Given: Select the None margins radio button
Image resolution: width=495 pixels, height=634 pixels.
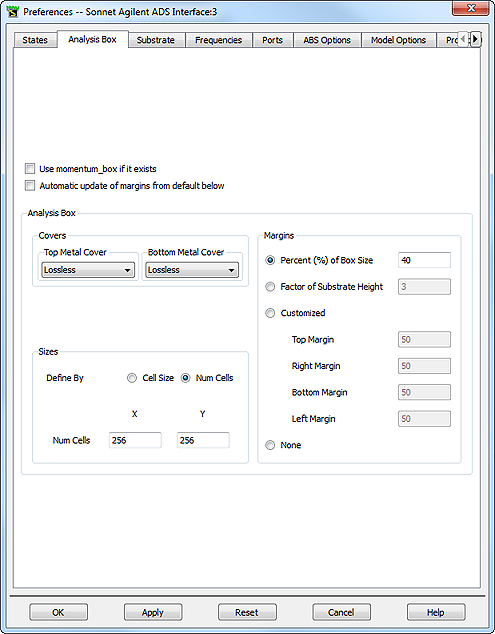Looking at the screenshot, I should point(270,445).
